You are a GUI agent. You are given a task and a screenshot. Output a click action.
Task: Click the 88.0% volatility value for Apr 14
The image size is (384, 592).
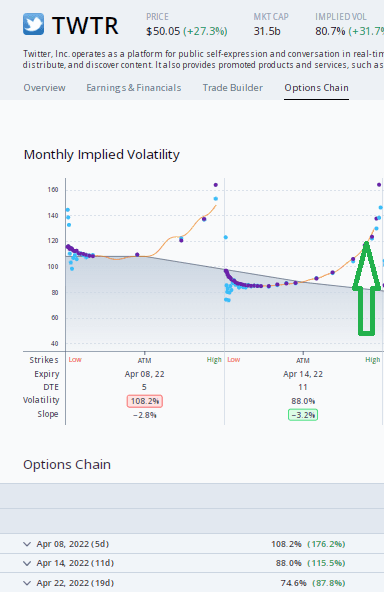tap(303, 401)
